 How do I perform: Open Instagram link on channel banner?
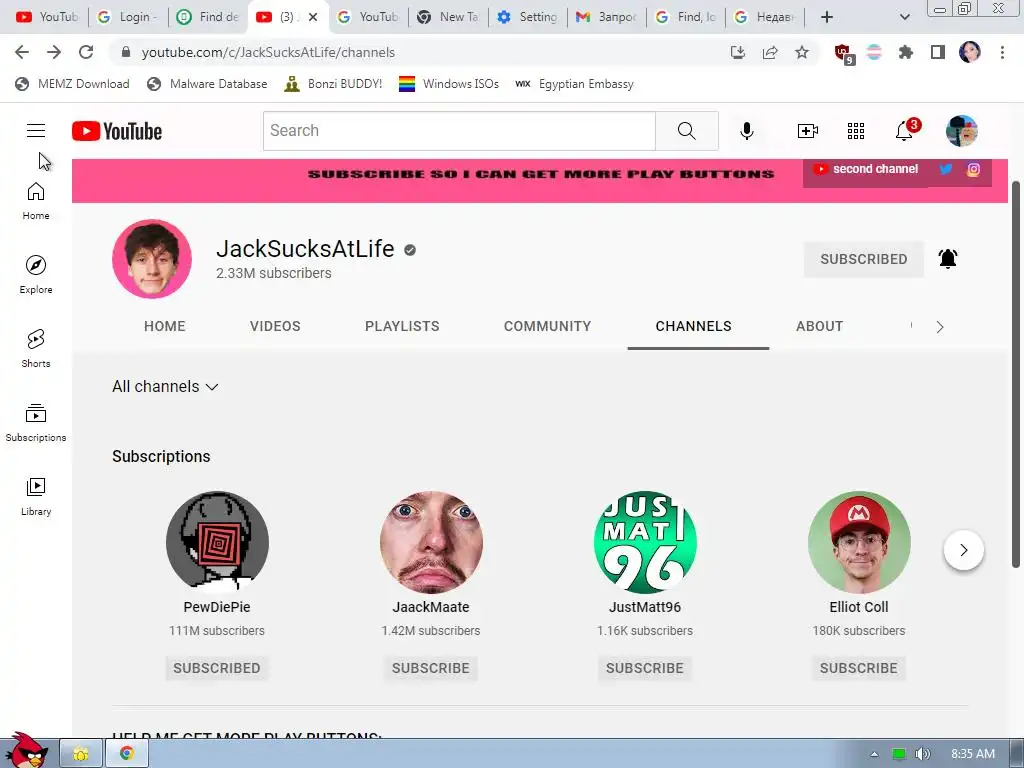pyautogui.click(x=973, y=169)
